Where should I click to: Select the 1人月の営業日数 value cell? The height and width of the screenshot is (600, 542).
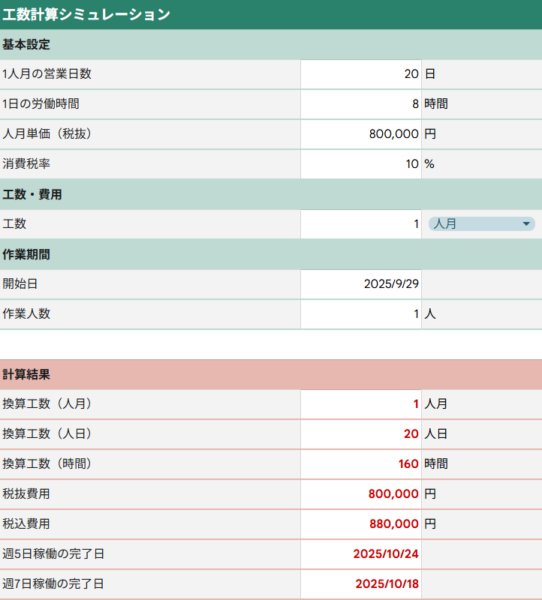click(x=361, y=74)
